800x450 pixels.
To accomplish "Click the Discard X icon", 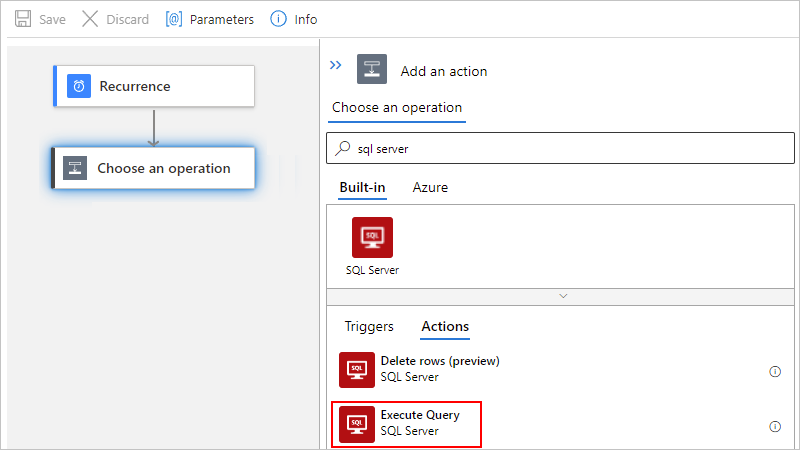I will 90,19.
